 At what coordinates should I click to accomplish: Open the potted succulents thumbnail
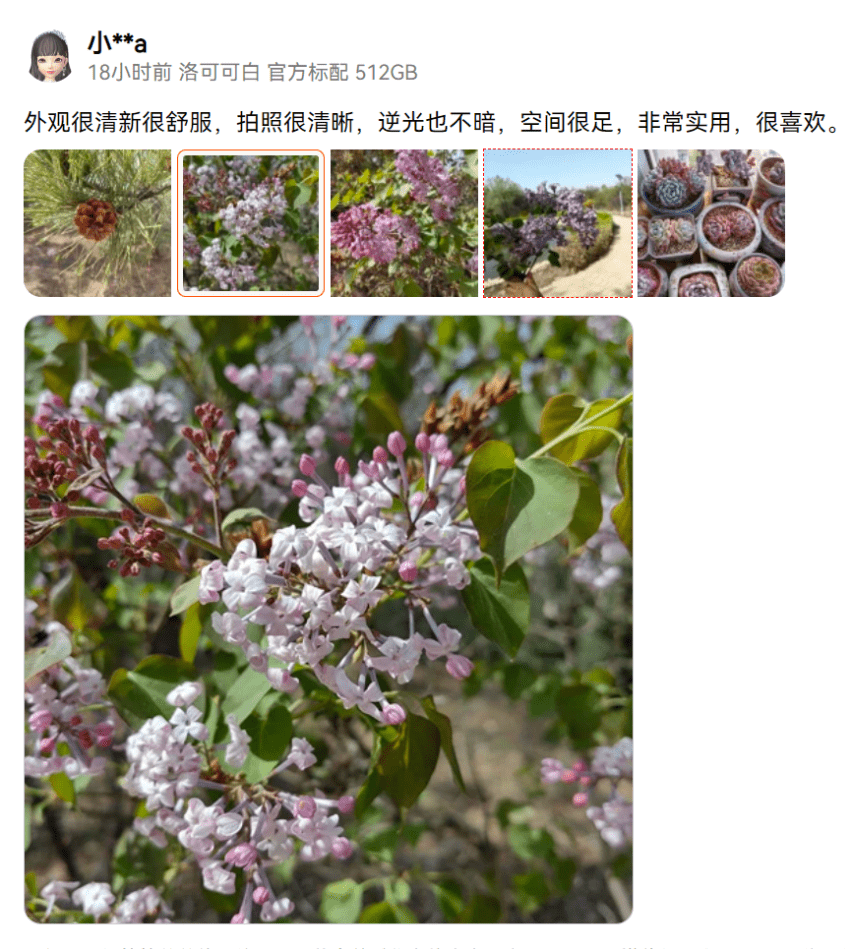click(711, 223)
